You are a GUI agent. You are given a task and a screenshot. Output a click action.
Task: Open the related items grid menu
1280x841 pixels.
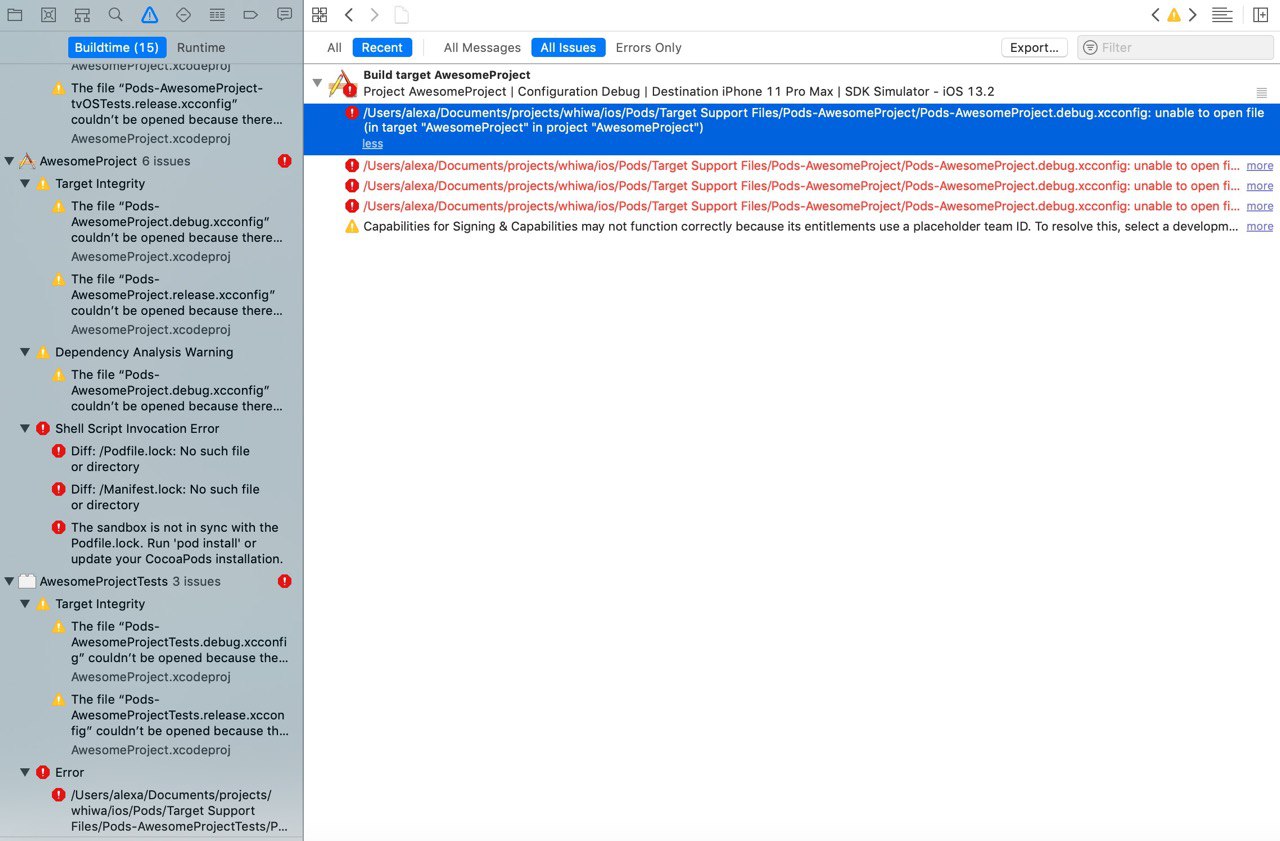coord(320,15)
